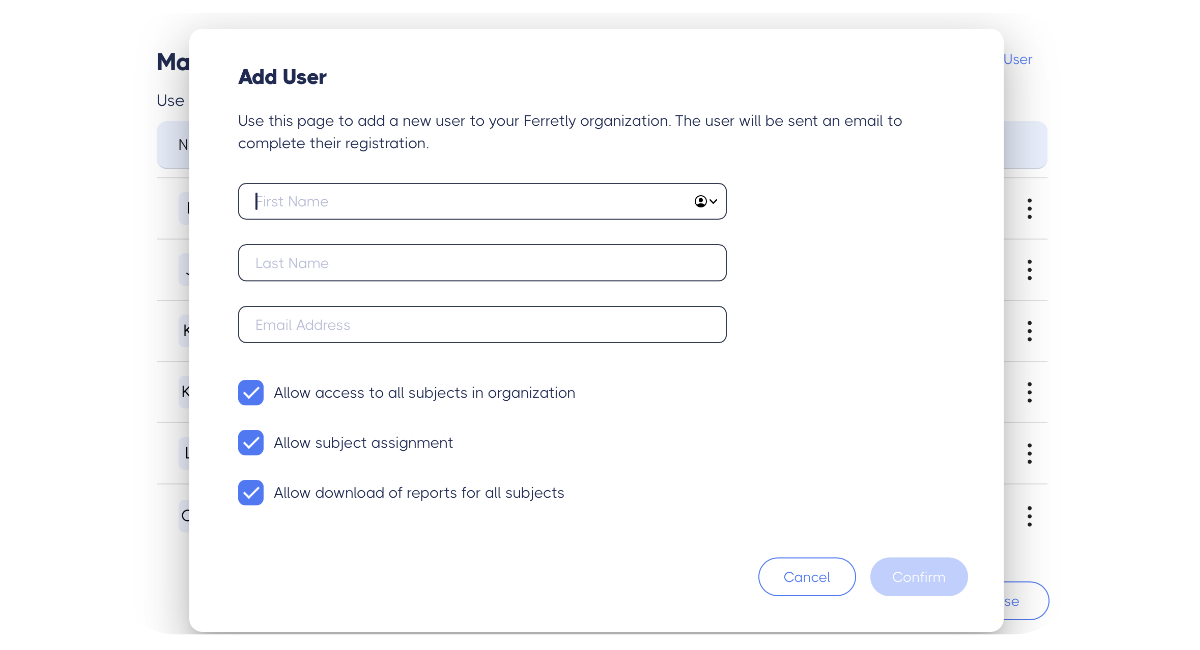Click the partially hidden User link
Image resolution: width=1200 pixels, height=650 pixels.
pos(1018,59)
